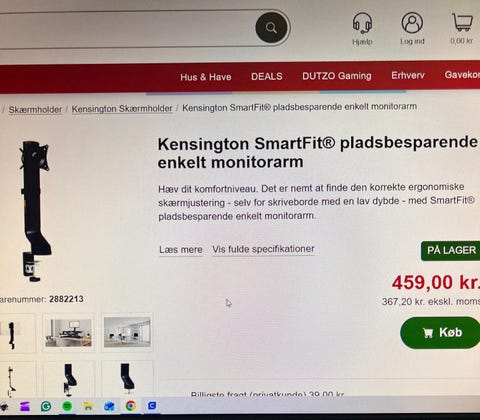Click the search magnifier button
480x420 pixels.
point(272,28)
